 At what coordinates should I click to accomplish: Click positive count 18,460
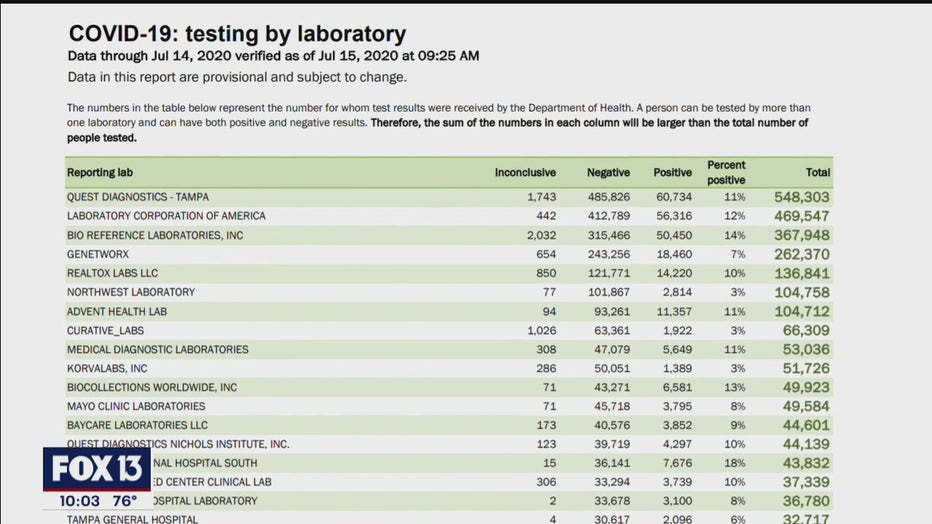point(674,254)
